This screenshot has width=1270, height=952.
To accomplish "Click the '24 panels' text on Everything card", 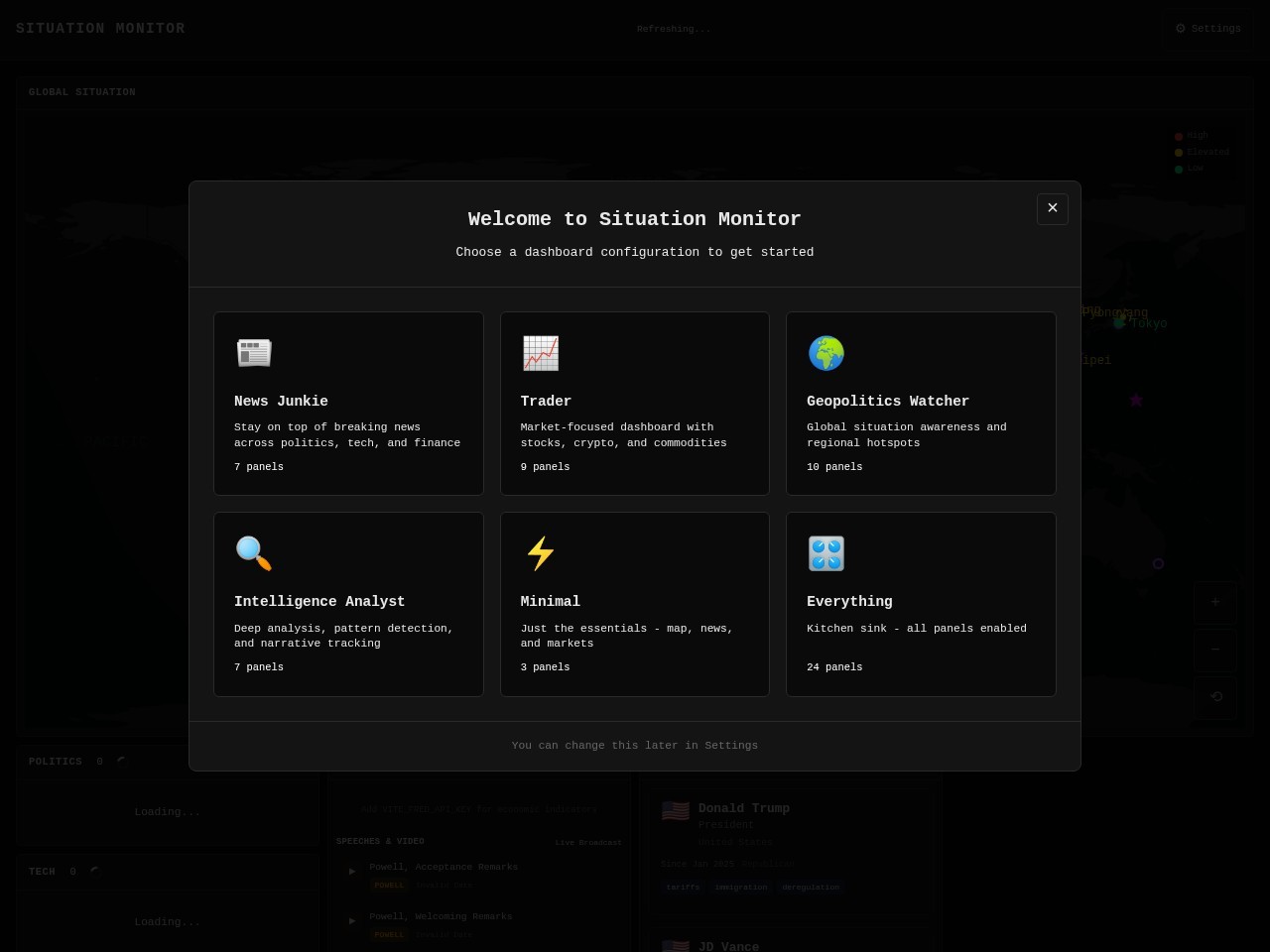I will pyautogui.click(x=834, y=667).
